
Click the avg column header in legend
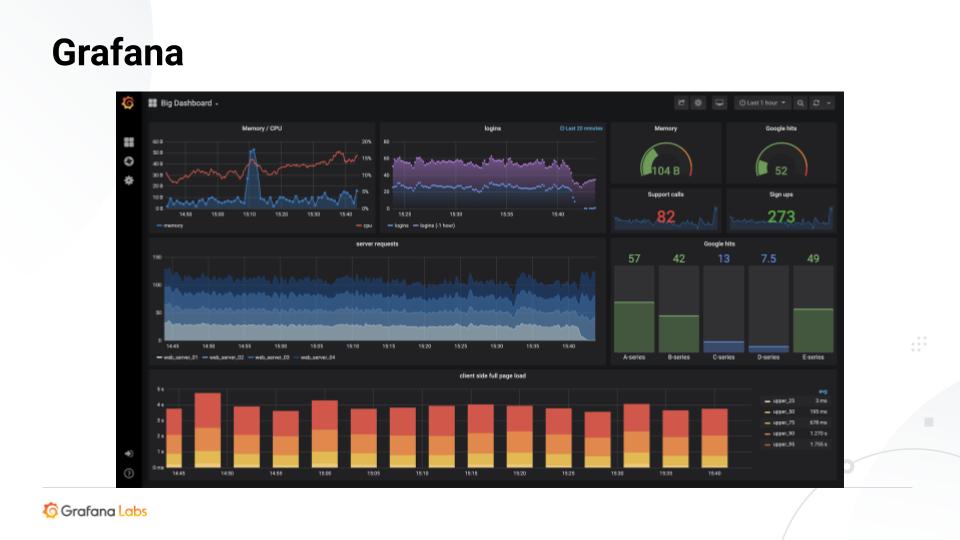click(x=822, y=390)
